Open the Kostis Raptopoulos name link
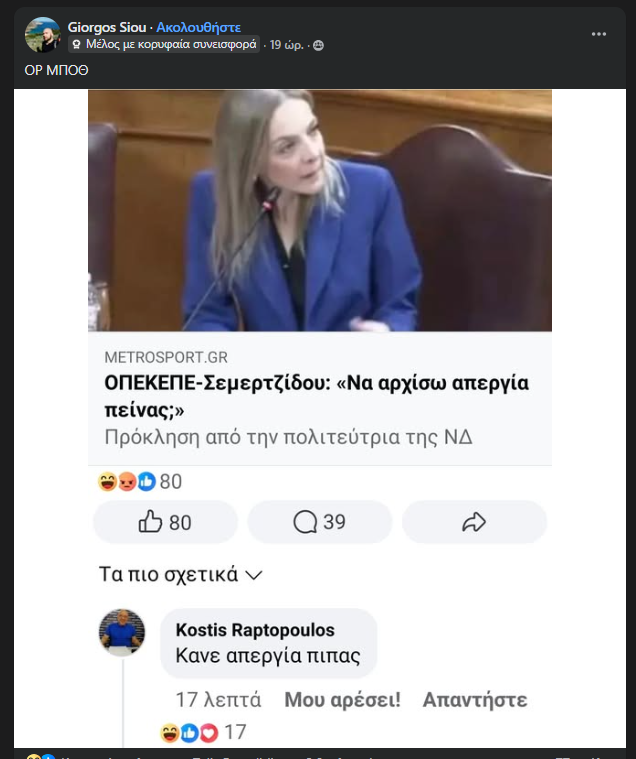 pyautogui.click(x=255, y=630)
